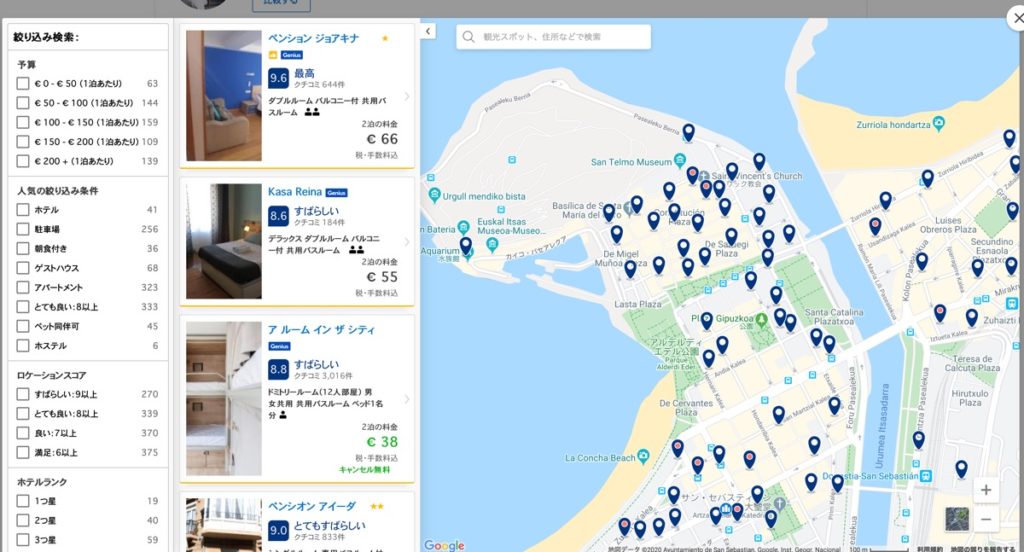Open ア ルーム イン ザ シティ details arrow
1024x552 pixels.
(x=407, y=399)
